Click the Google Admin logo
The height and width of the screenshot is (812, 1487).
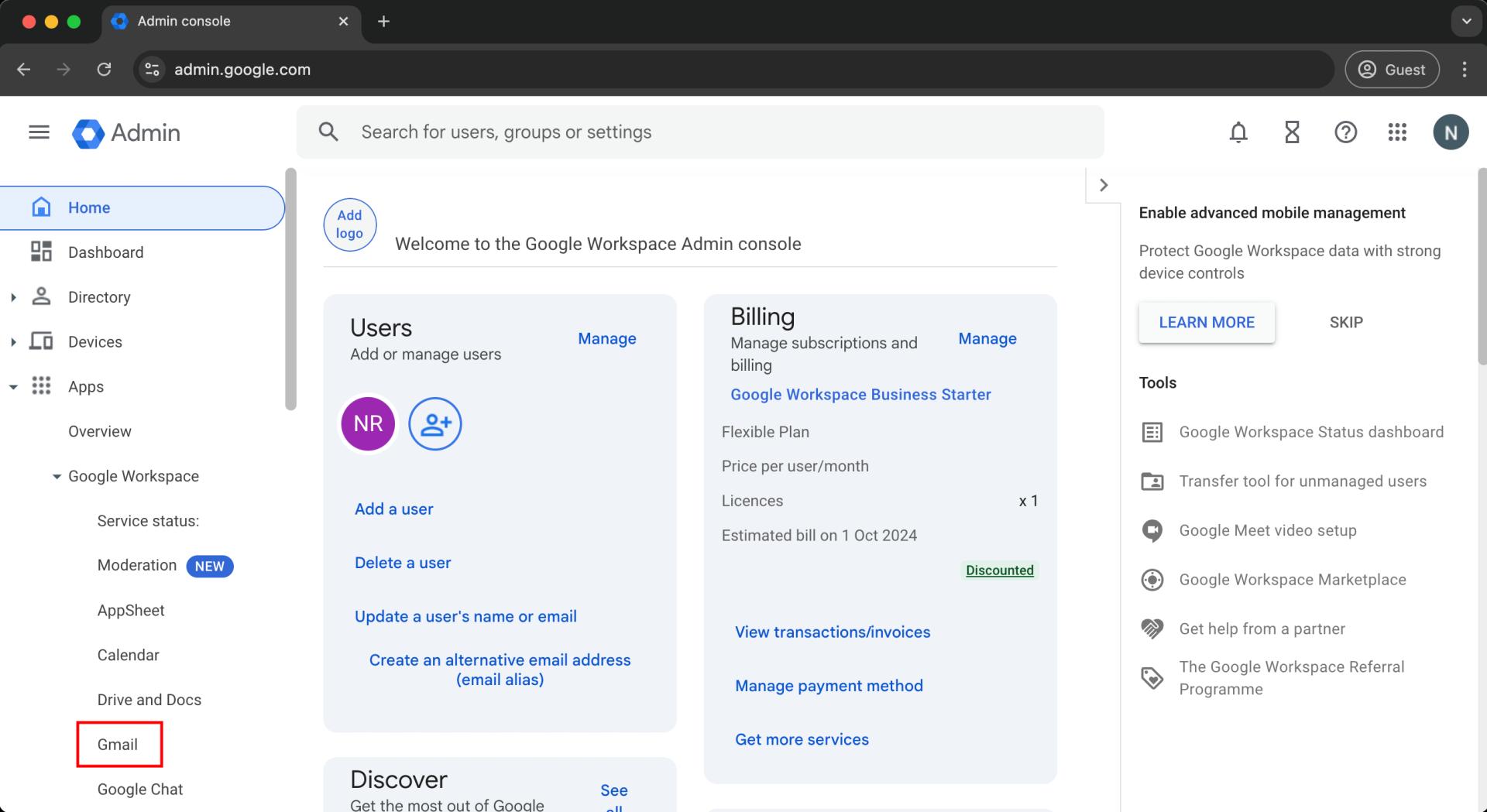126,133
